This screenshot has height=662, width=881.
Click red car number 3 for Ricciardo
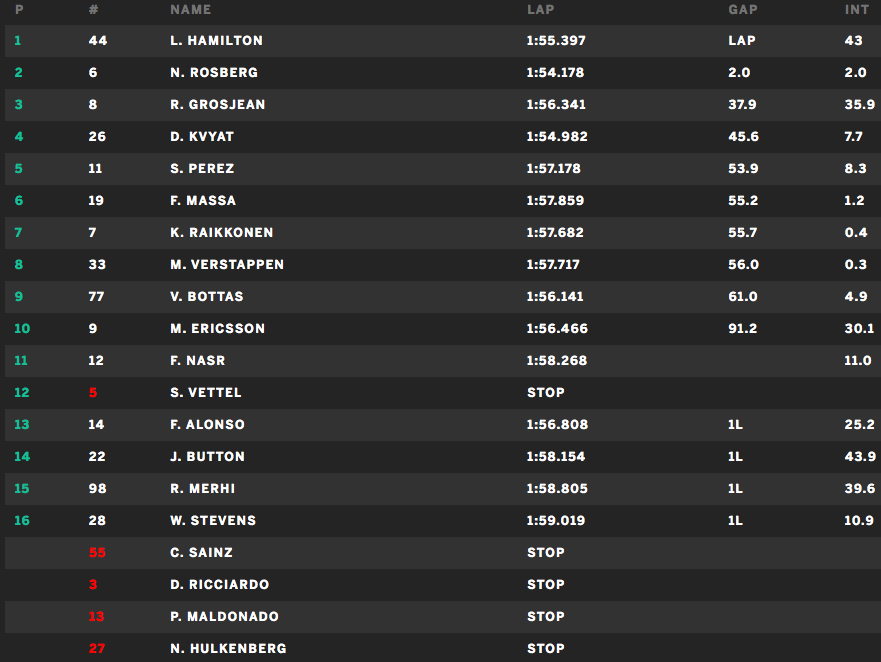[x=93, y=585]
